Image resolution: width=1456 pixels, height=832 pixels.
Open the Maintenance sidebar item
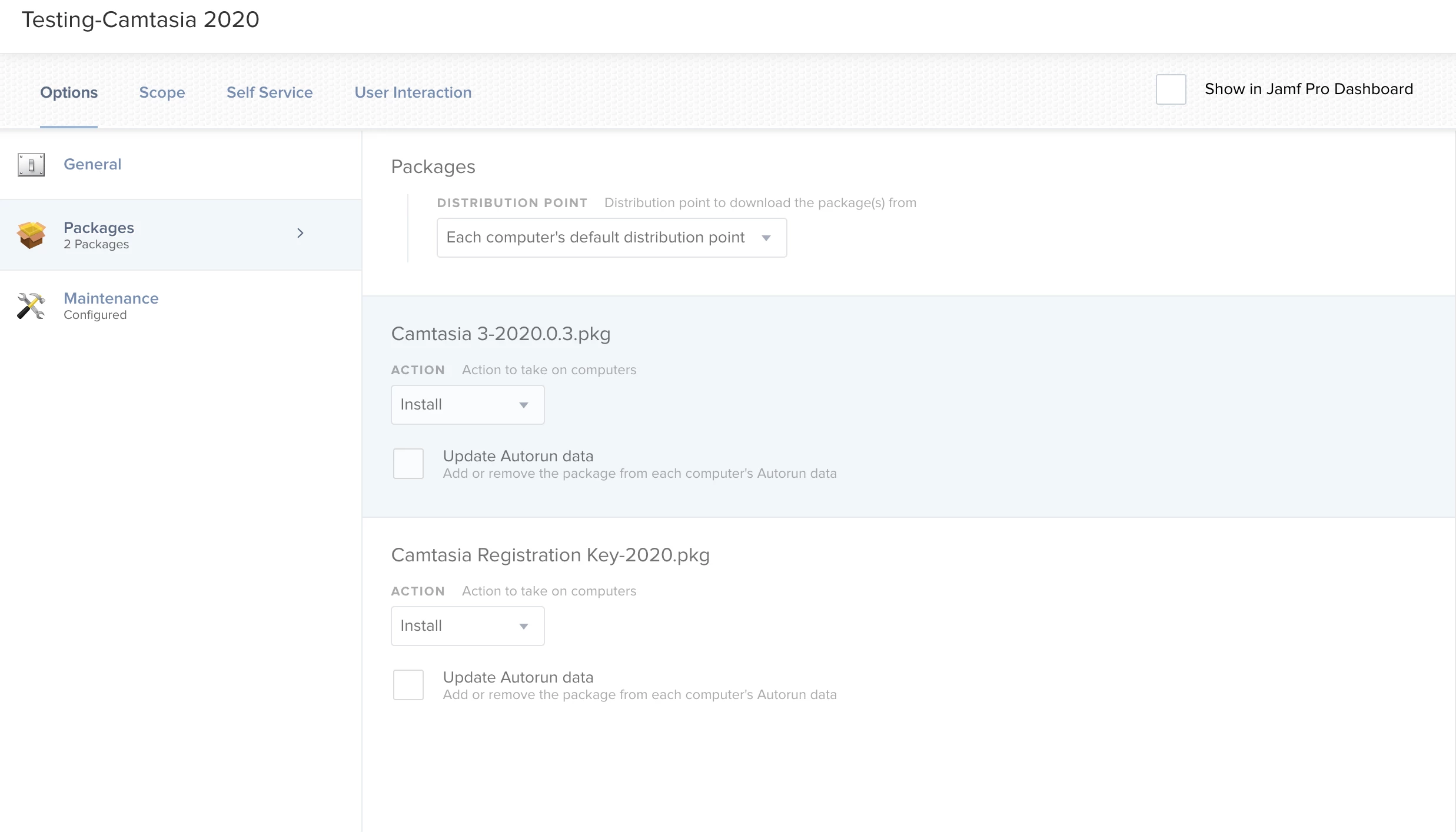tap(181, 306)
